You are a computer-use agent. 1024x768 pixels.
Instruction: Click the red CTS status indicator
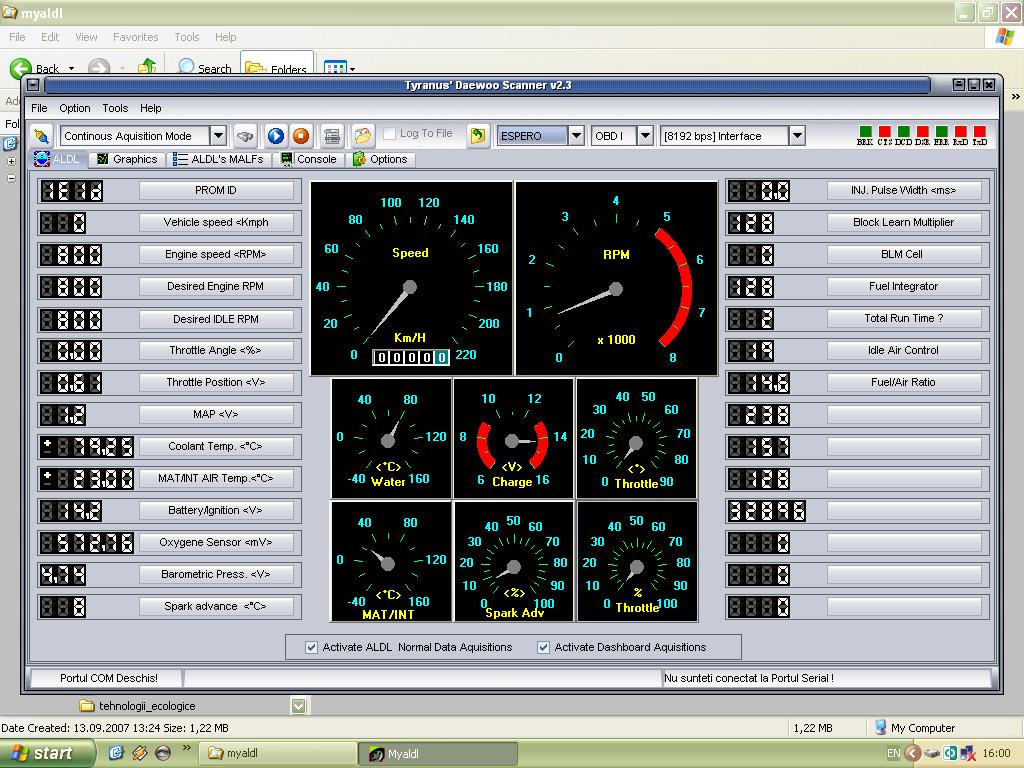click(885, 132)
